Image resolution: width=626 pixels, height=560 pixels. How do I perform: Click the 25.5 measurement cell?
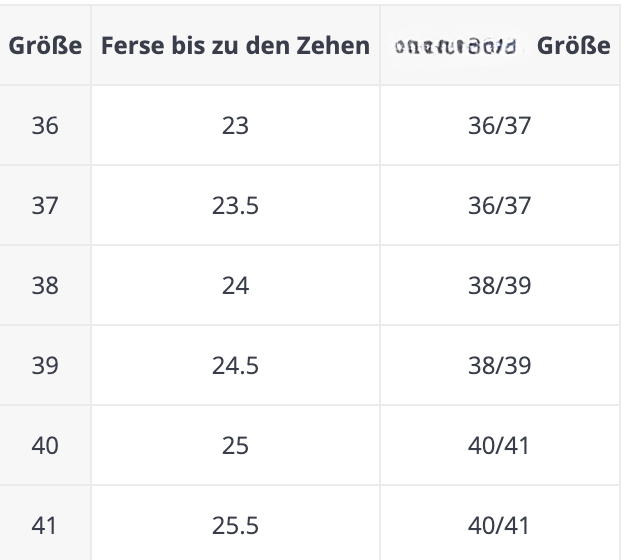pos(236,525)
